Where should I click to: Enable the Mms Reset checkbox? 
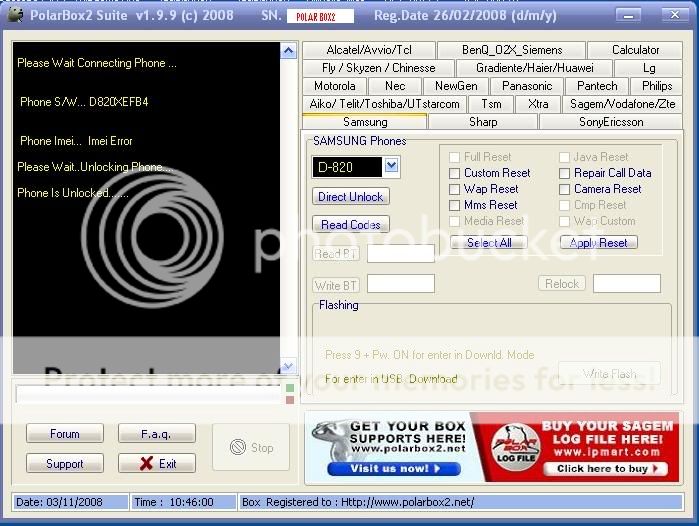(x=454, y=205)
